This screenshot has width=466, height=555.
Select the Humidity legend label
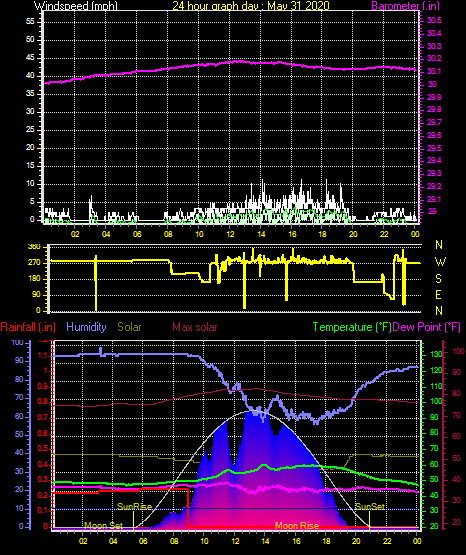click(86, 327)
